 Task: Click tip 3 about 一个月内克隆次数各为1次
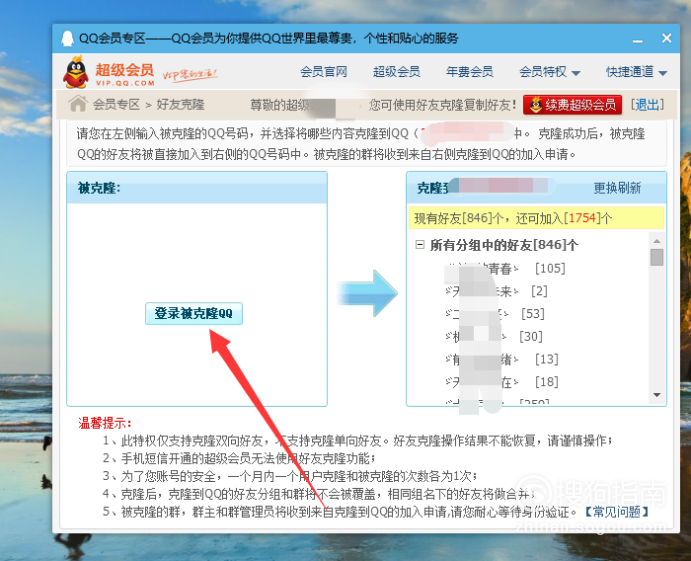pos(290,476)
